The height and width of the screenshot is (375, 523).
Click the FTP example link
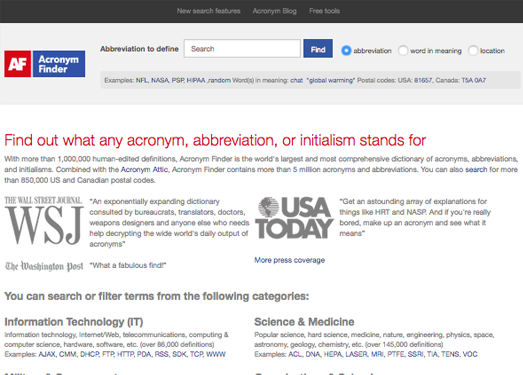pos(108,354)
